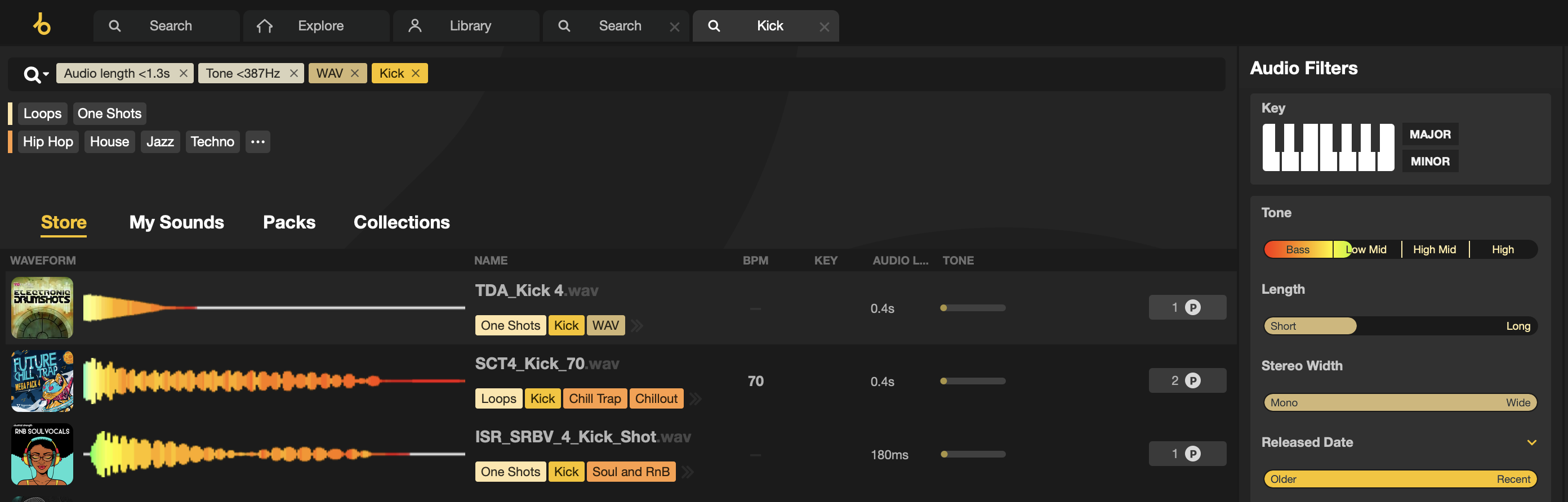Toggle the Hip Hop genre filter
The image size is (1568, 502).
click(x=48, y=142)
